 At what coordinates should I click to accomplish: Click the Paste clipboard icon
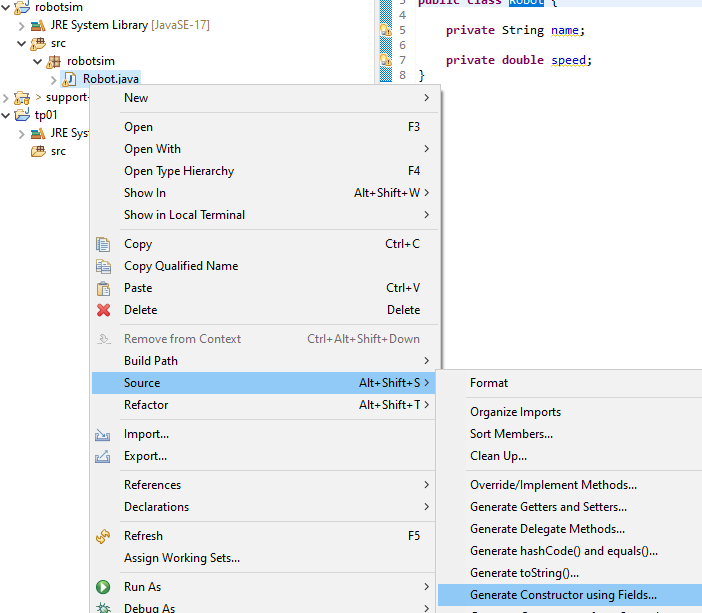point(102,288)
